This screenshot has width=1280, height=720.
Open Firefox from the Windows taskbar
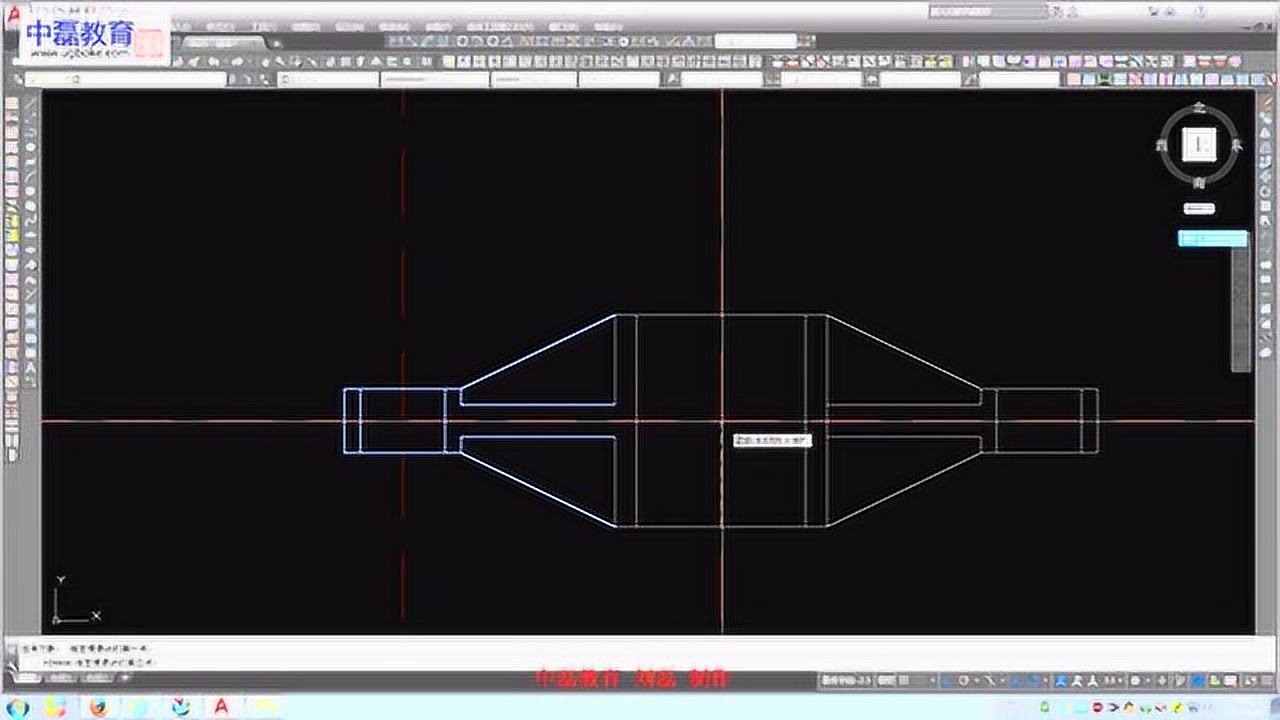point(98,707)
